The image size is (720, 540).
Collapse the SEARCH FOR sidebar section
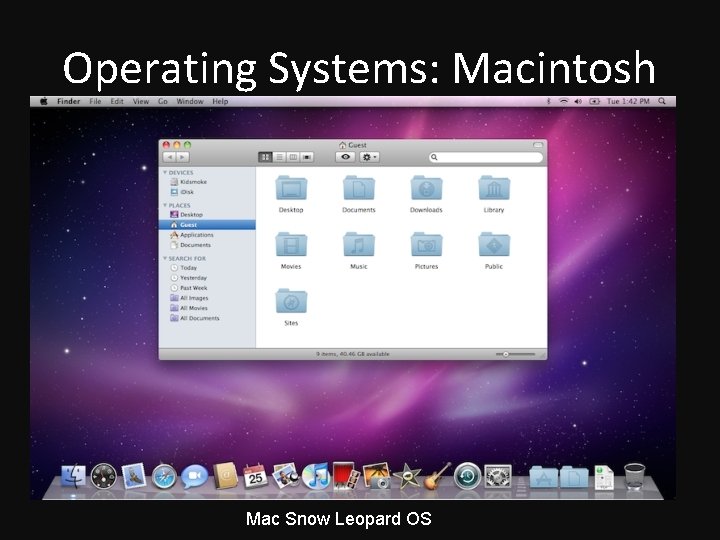(x=165, y=259)
